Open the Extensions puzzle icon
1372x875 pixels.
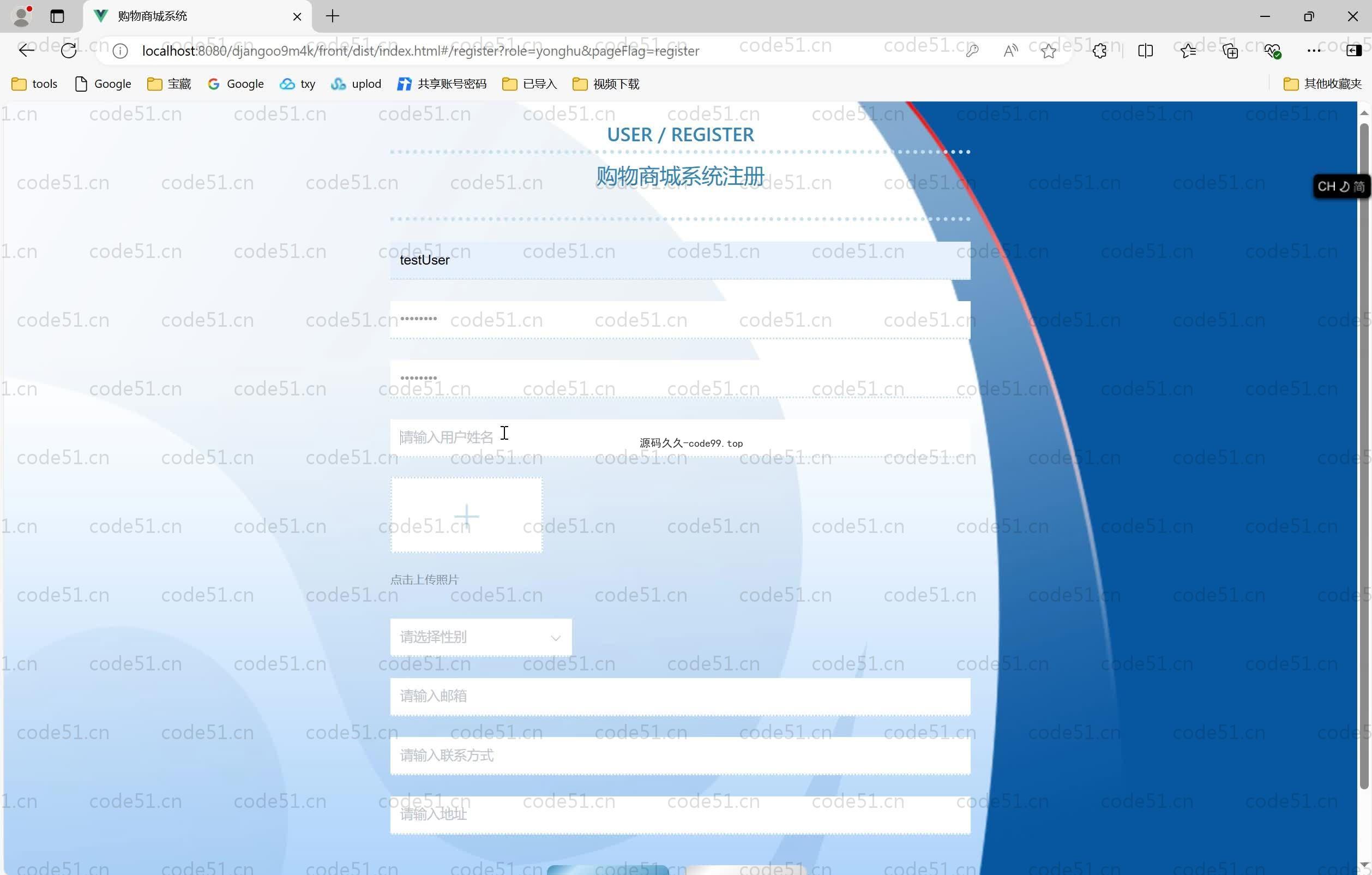[x=1100, y=51]
